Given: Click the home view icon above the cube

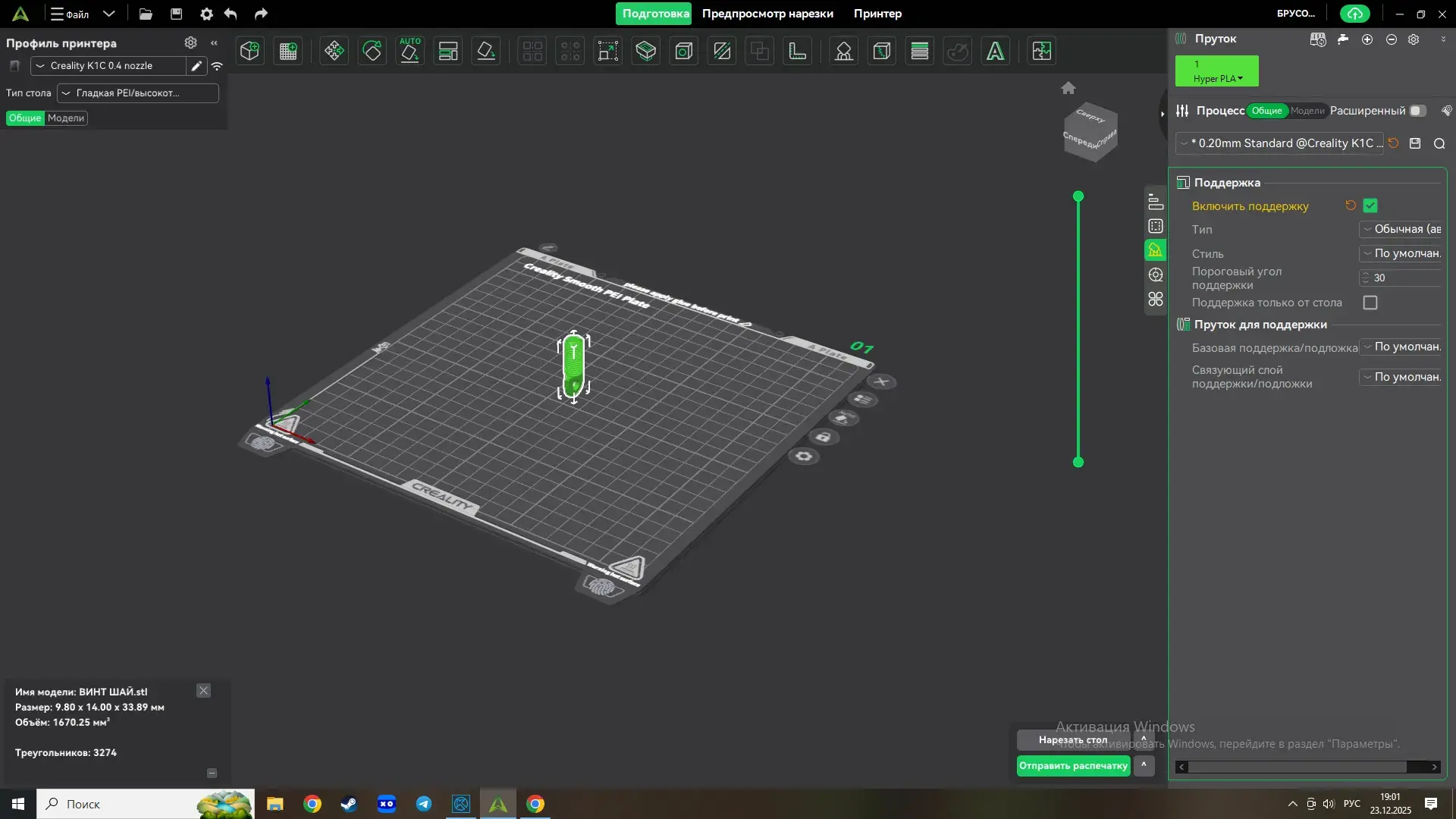Looking at the screenshot, I should (x=1068, y=88).
